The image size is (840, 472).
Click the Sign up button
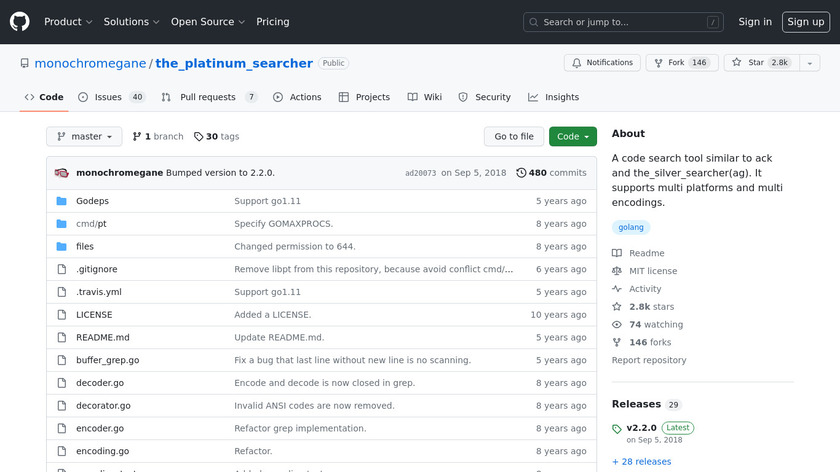pos(805,22)
